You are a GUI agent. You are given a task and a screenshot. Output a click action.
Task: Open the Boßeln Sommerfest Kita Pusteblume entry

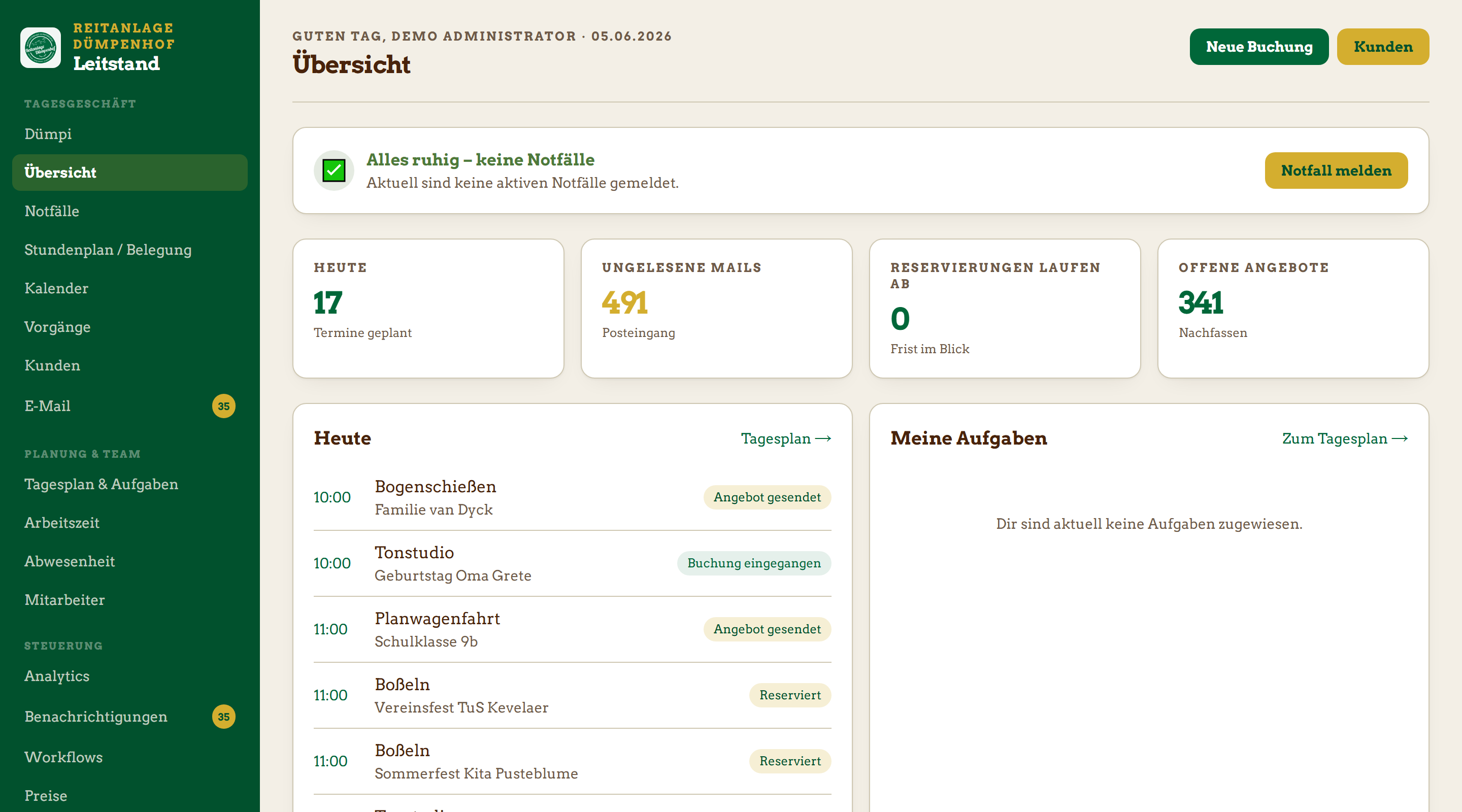[x=572, y=761]
